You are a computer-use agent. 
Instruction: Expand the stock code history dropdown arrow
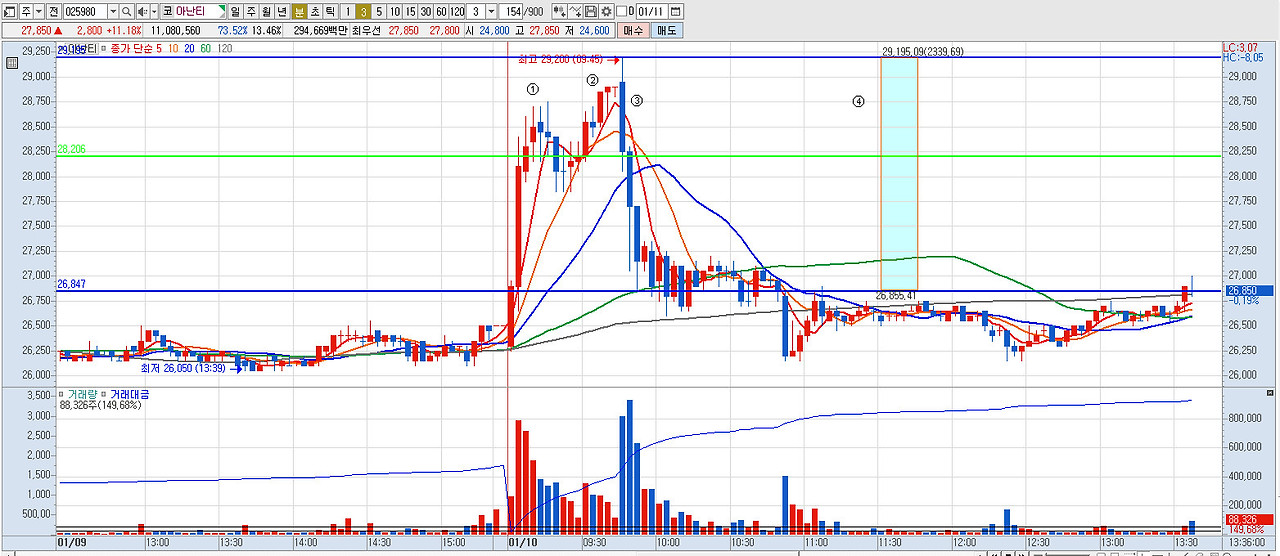pyautogui.click(x=113, y=12)
